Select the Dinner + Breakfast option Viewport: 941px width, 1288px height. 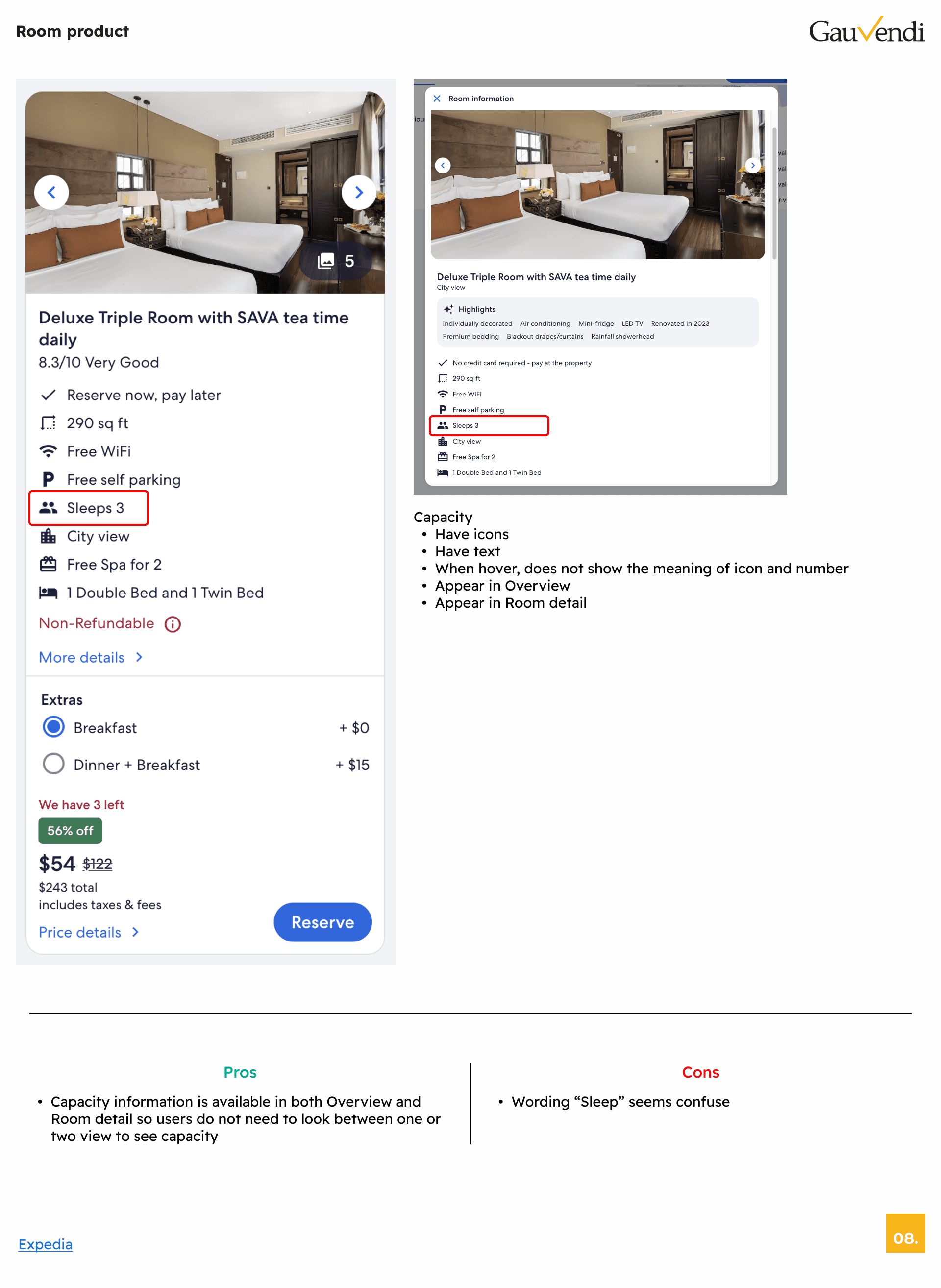[53, 764]
